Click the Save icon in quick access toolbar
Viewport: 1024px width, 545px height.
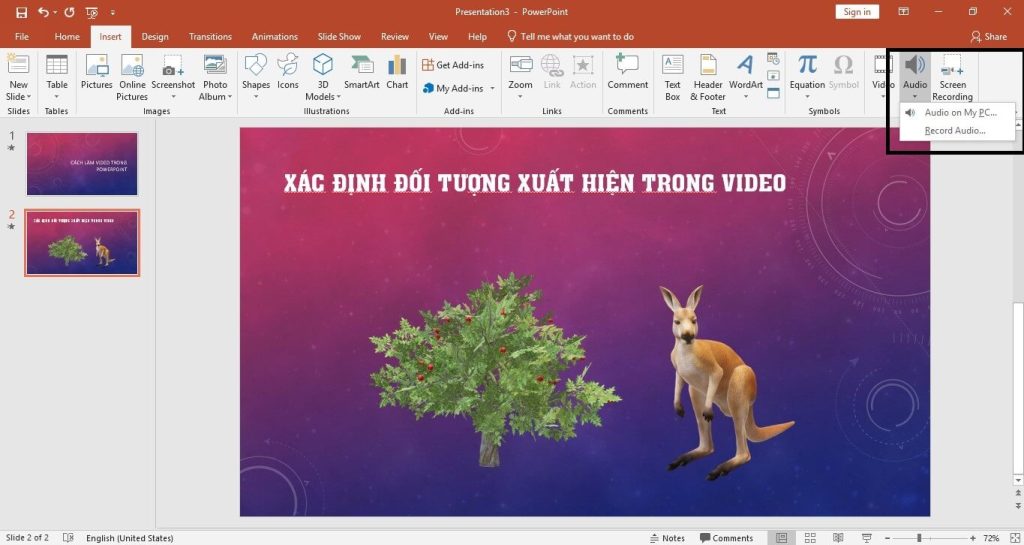21,12
